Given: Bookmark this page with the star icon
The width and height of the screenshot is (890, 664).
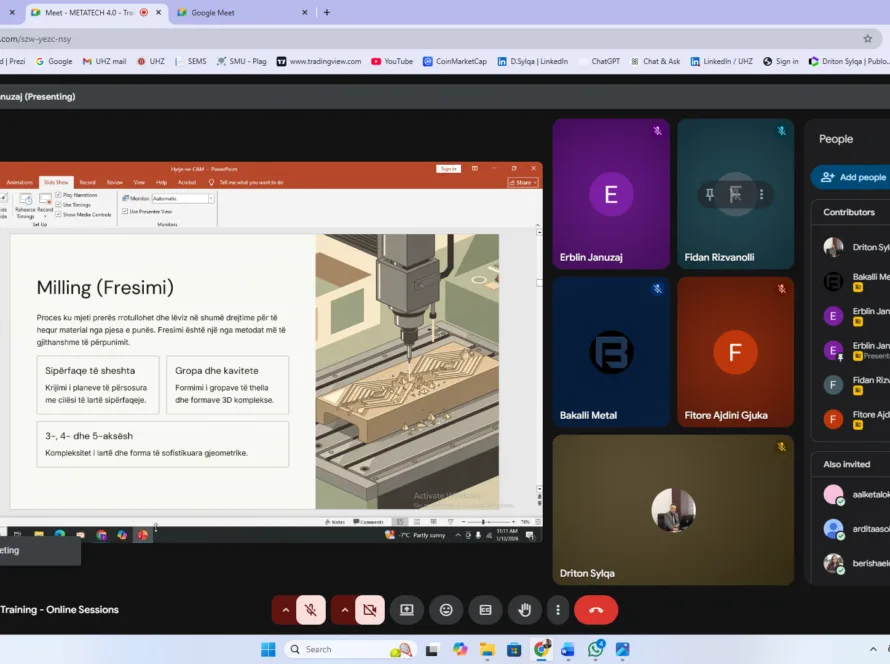Looking at the screenshot, I should tap(867, 38).
